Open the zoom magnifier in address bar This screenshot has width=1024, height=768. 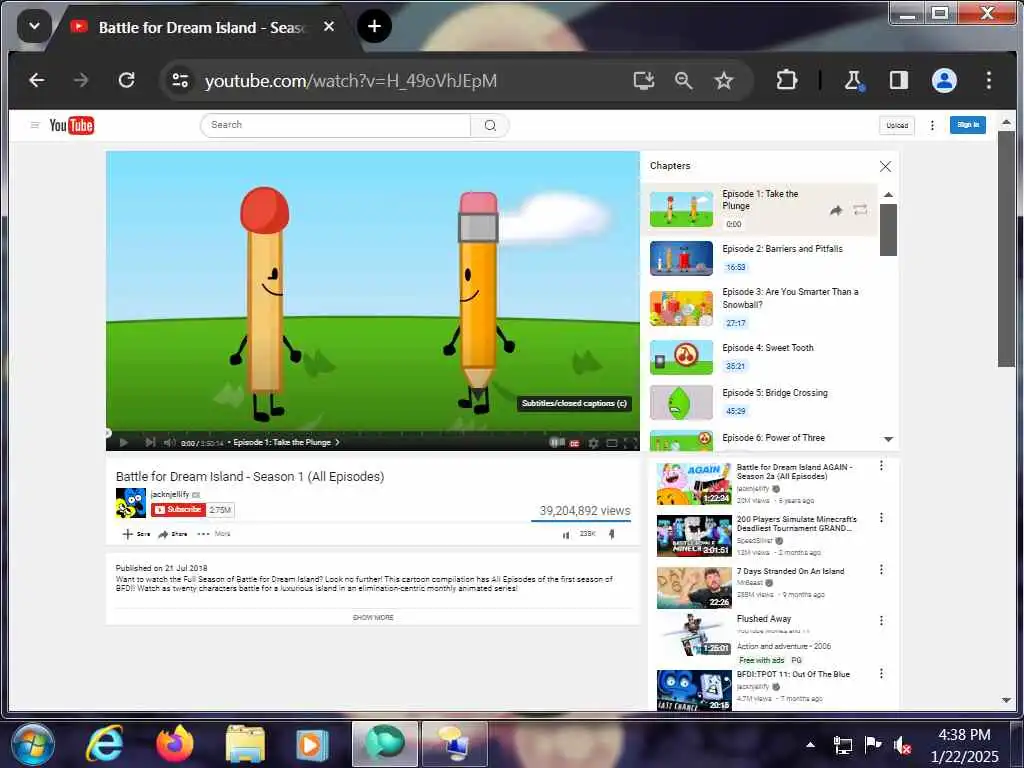tap(684, 80)
